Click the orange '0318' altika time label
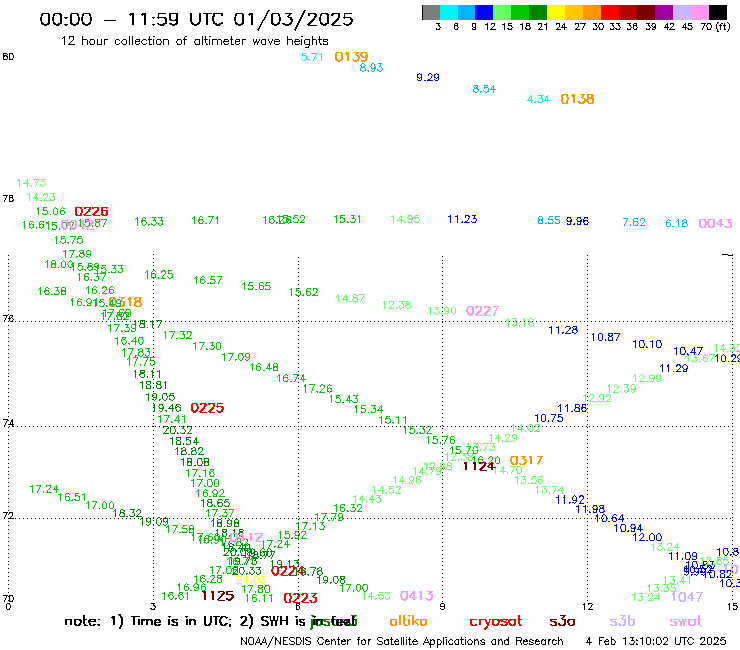 click(126, 302)
